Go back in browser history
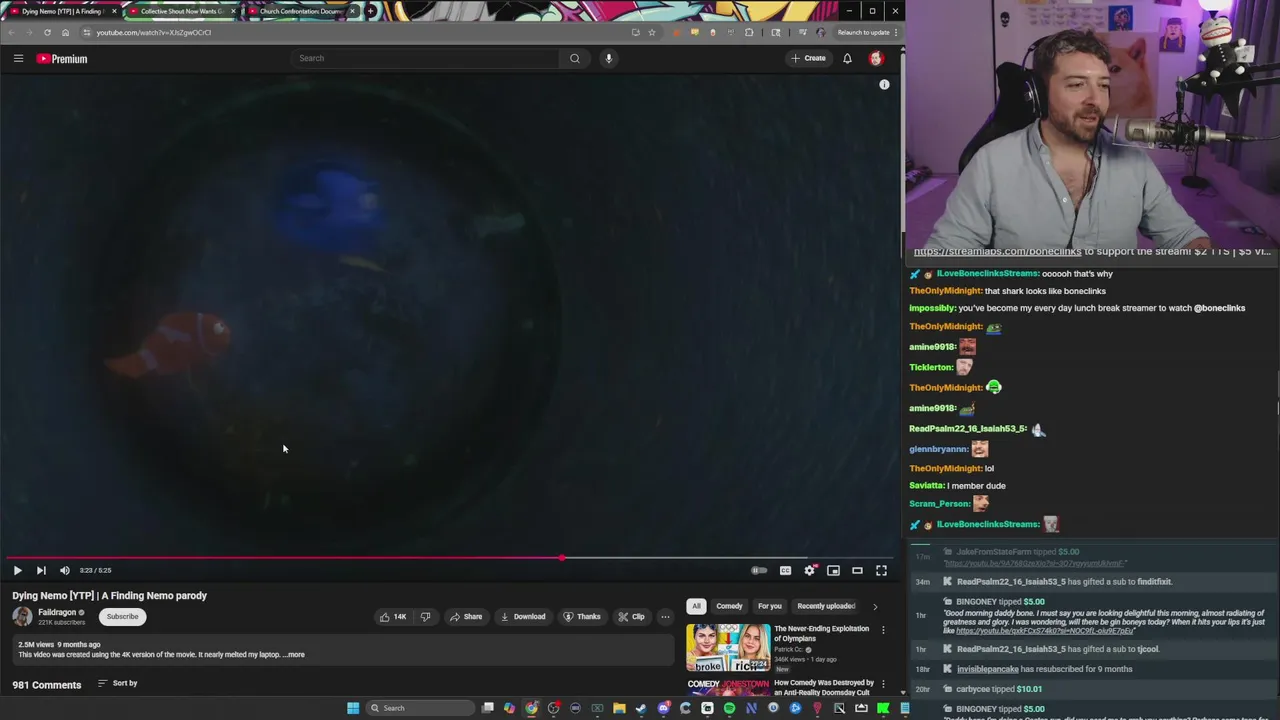Viewport: 1280px width, 720px height. (11, 32)
